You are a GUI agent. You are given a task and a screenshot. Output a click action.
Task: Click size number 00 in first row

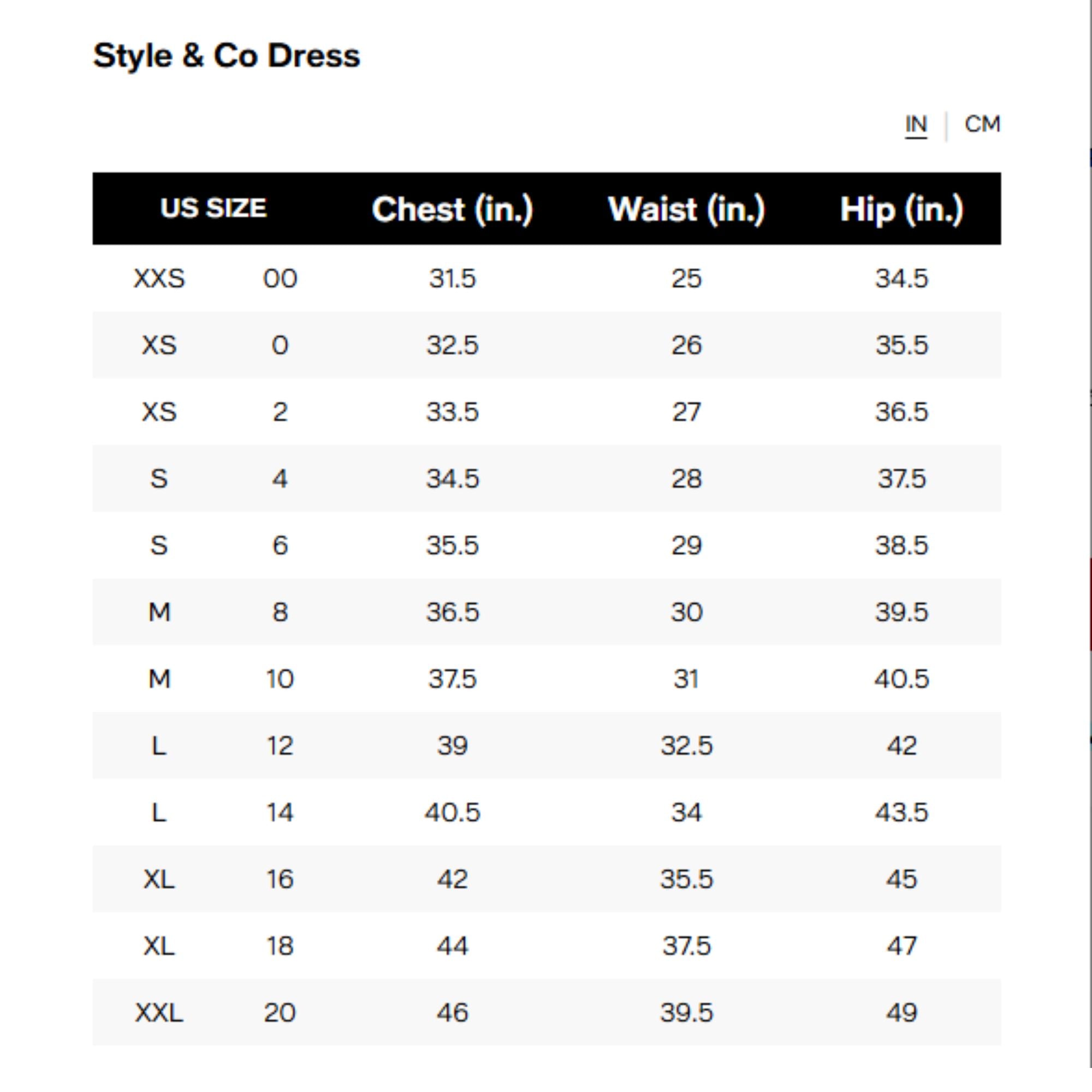tap(280, 278)
